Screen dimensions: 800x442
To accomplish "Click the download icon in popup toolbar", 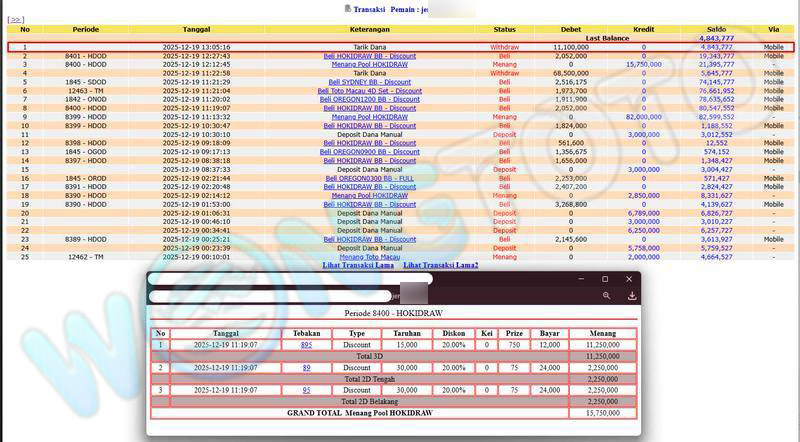I will (x=632, y=296).
